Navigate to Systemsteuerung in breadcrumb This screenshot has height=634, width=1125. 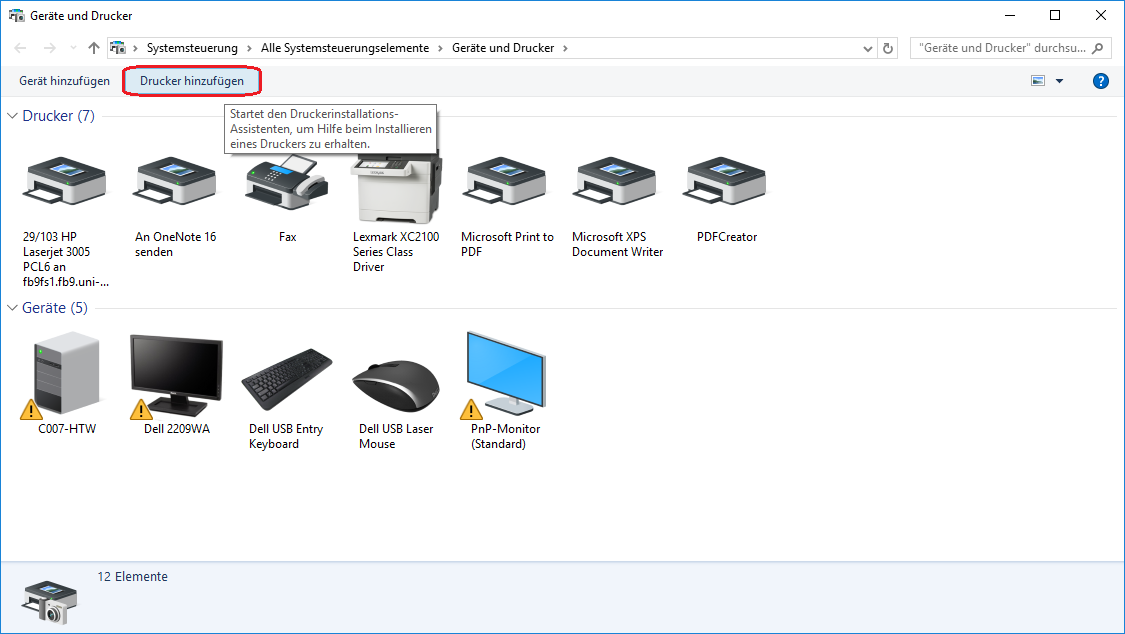(192, 48)
